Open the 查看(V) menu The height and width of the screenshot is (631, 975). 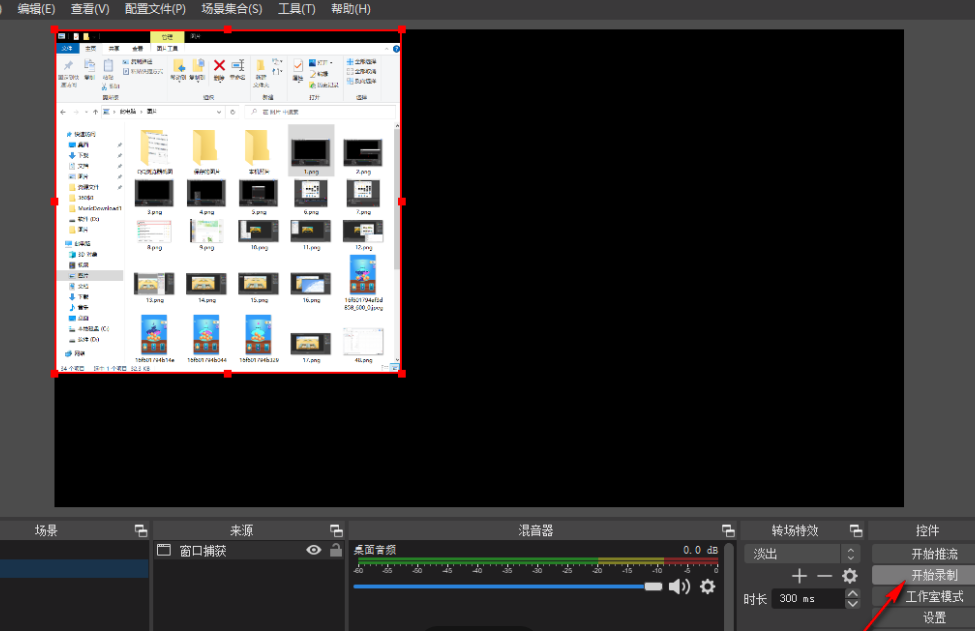(90, 9)
